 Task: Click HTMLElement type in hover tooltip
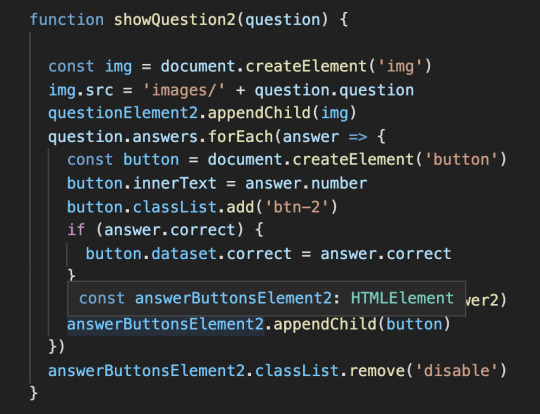(402, 298)
